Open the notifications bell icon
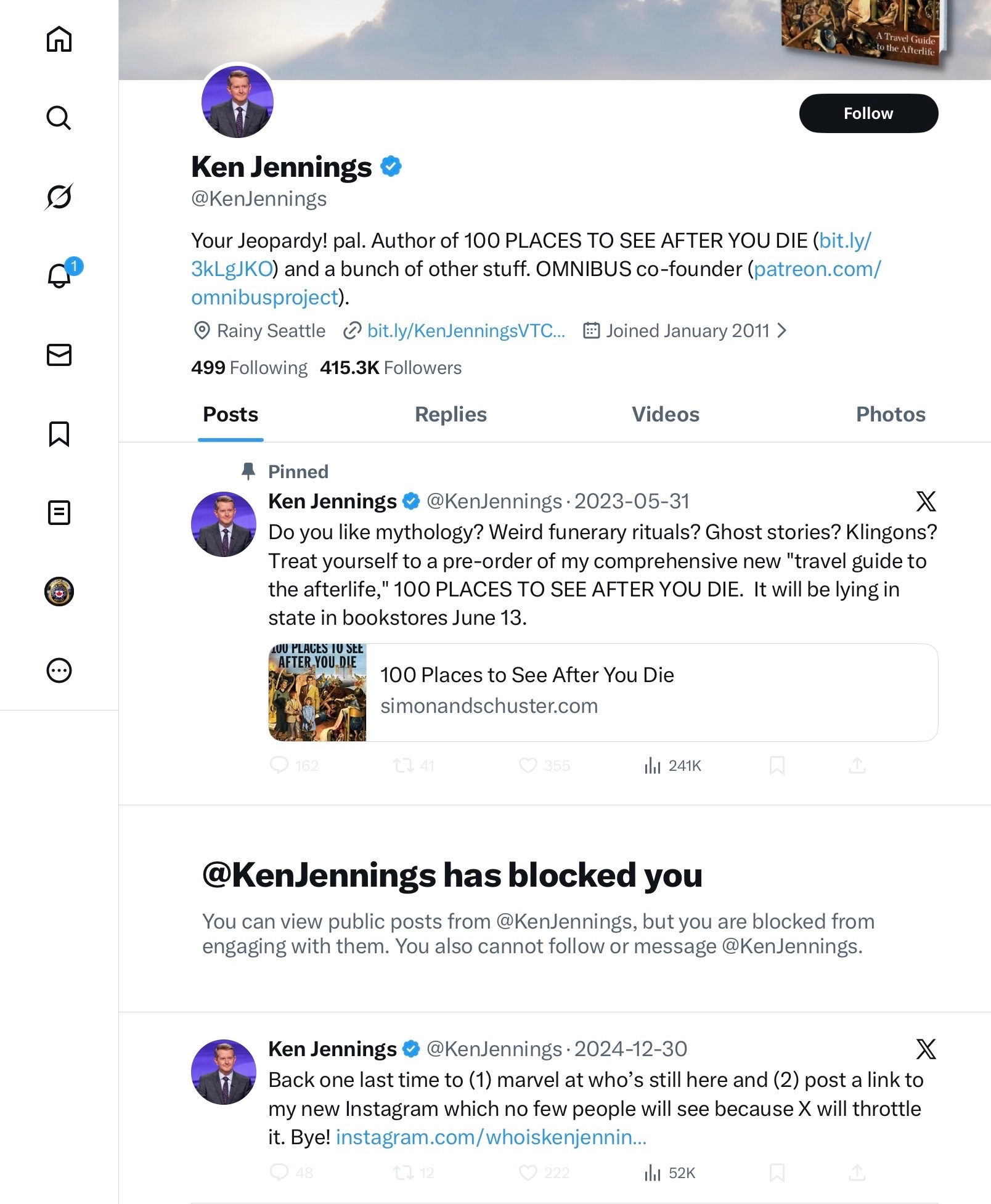 click(x=60, y=275)
